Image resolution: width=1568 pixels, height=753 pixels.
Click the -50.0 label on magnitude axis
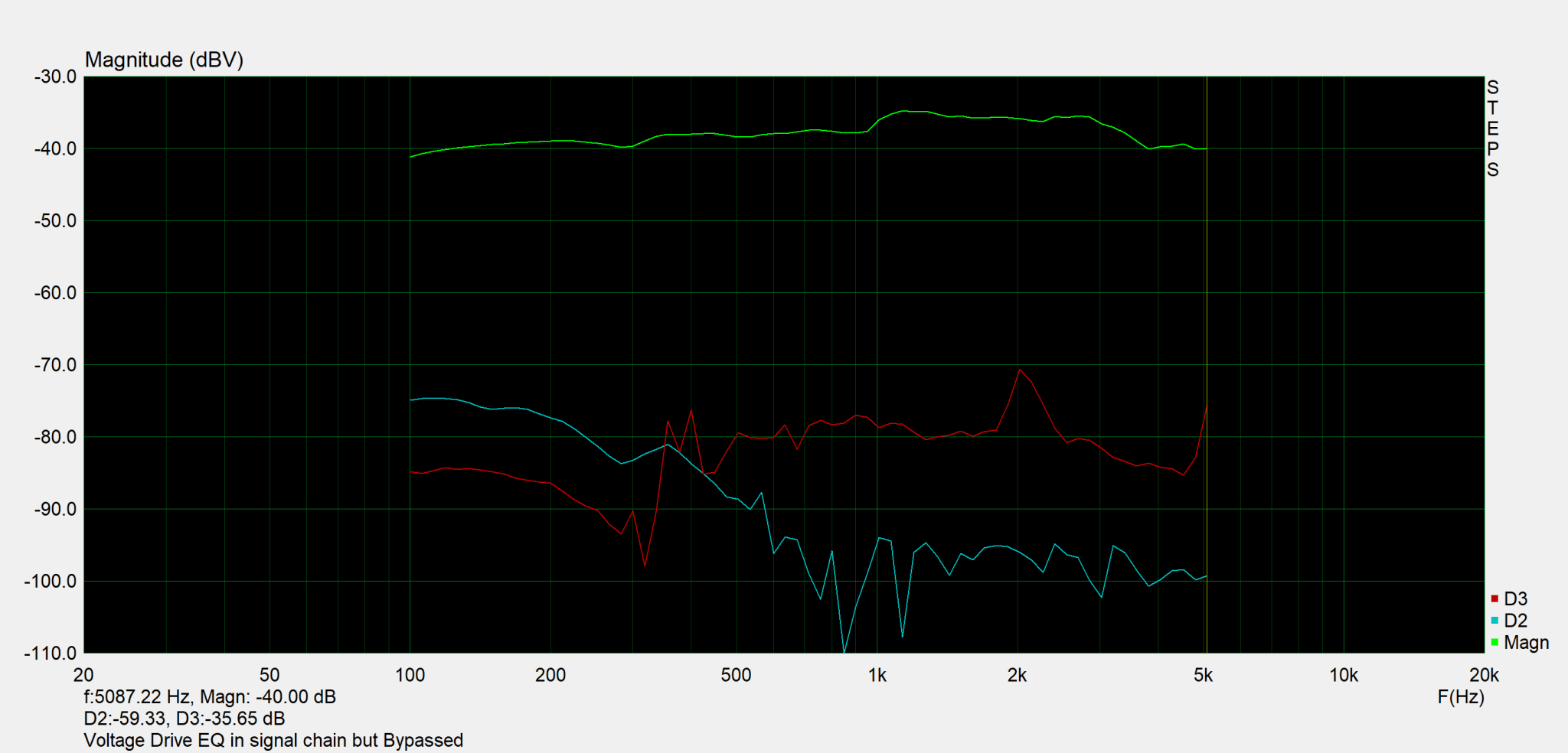coord(55,220)
